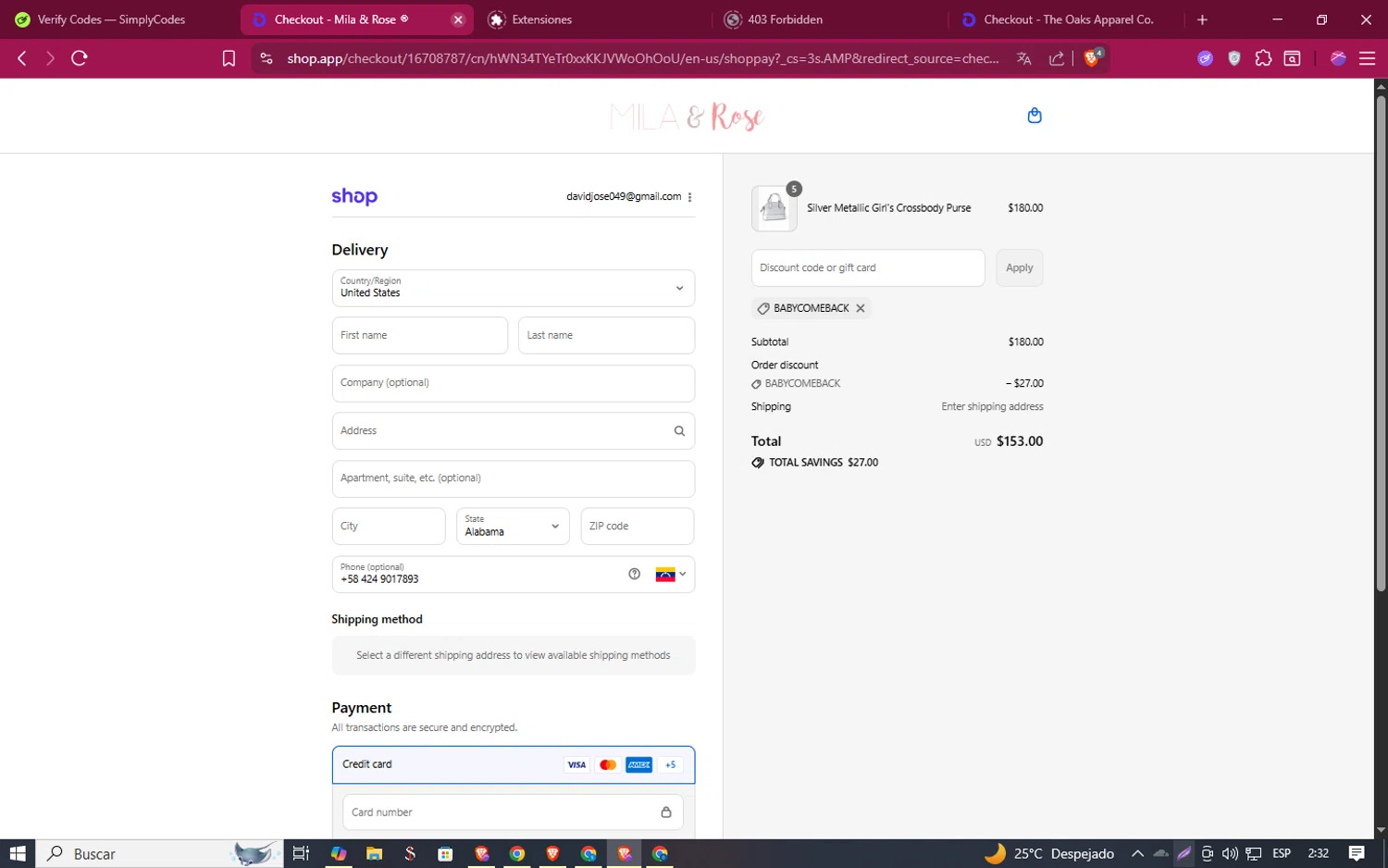The height and width of the screenshot is (868, 1388).
Task: Click the davidjose049@gmail.com email text
Action: (624, 196)
